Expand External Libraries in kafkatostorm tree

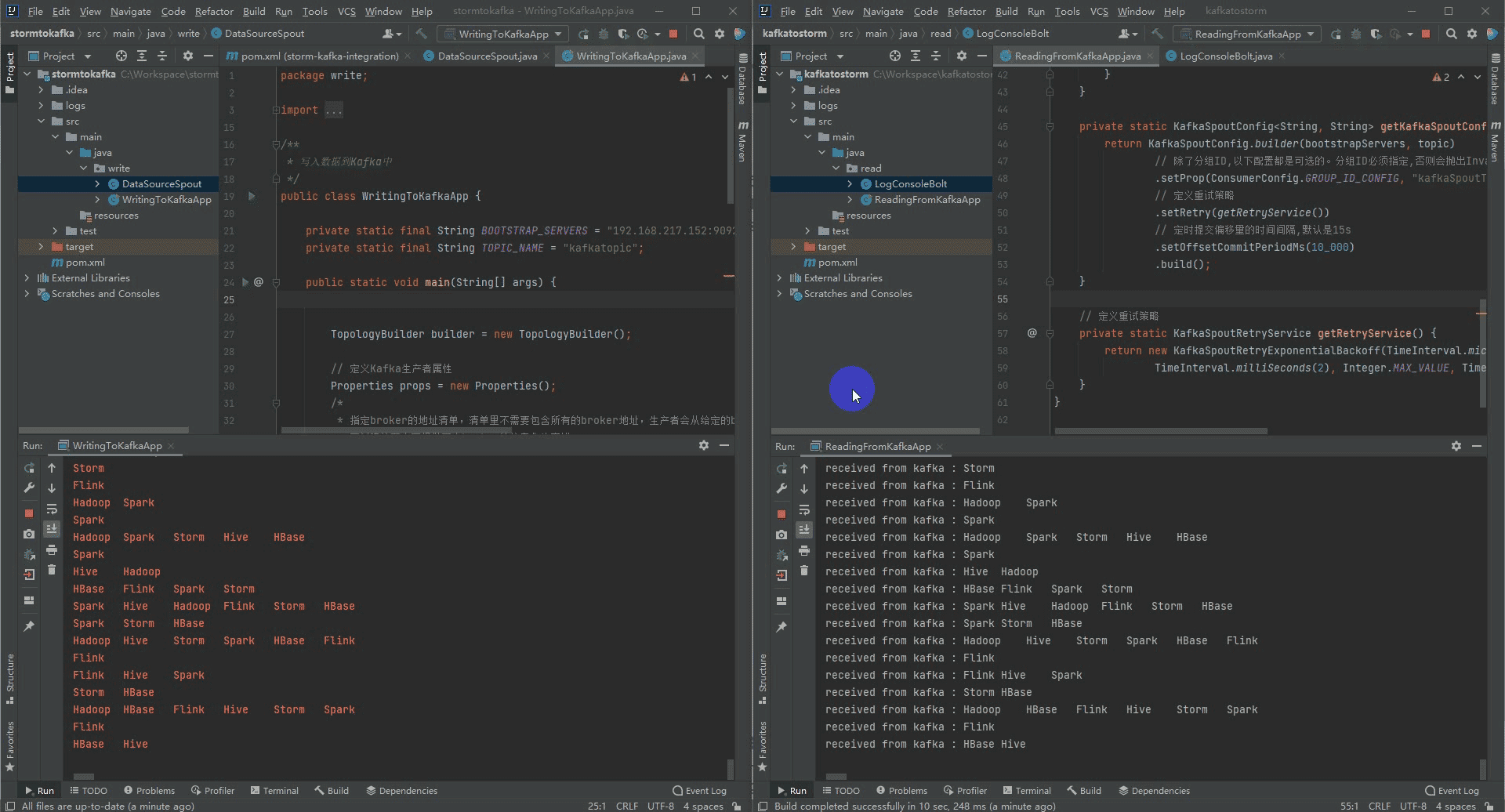coord(779,278)
